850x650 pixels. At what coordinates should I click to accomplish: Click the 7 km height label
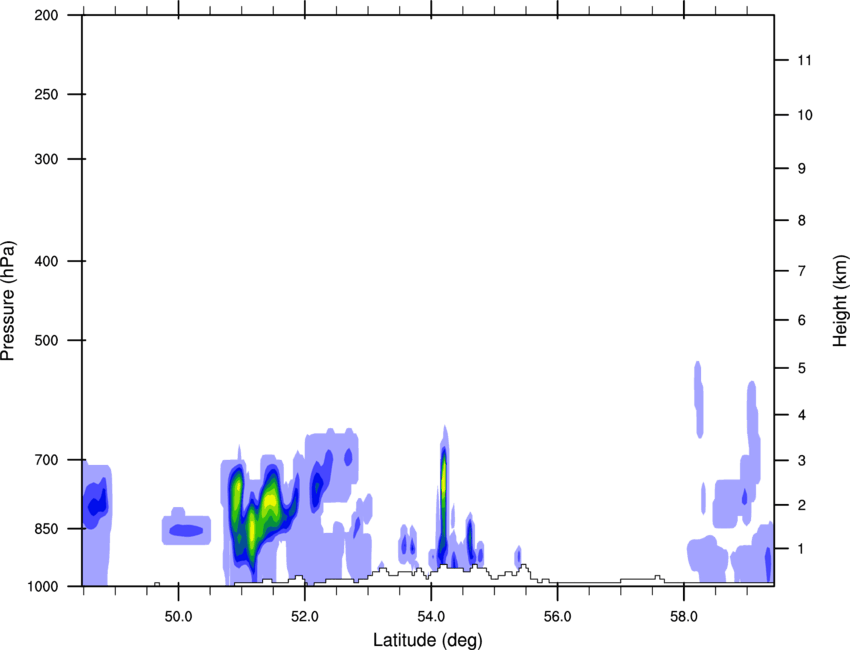(802, 271)
